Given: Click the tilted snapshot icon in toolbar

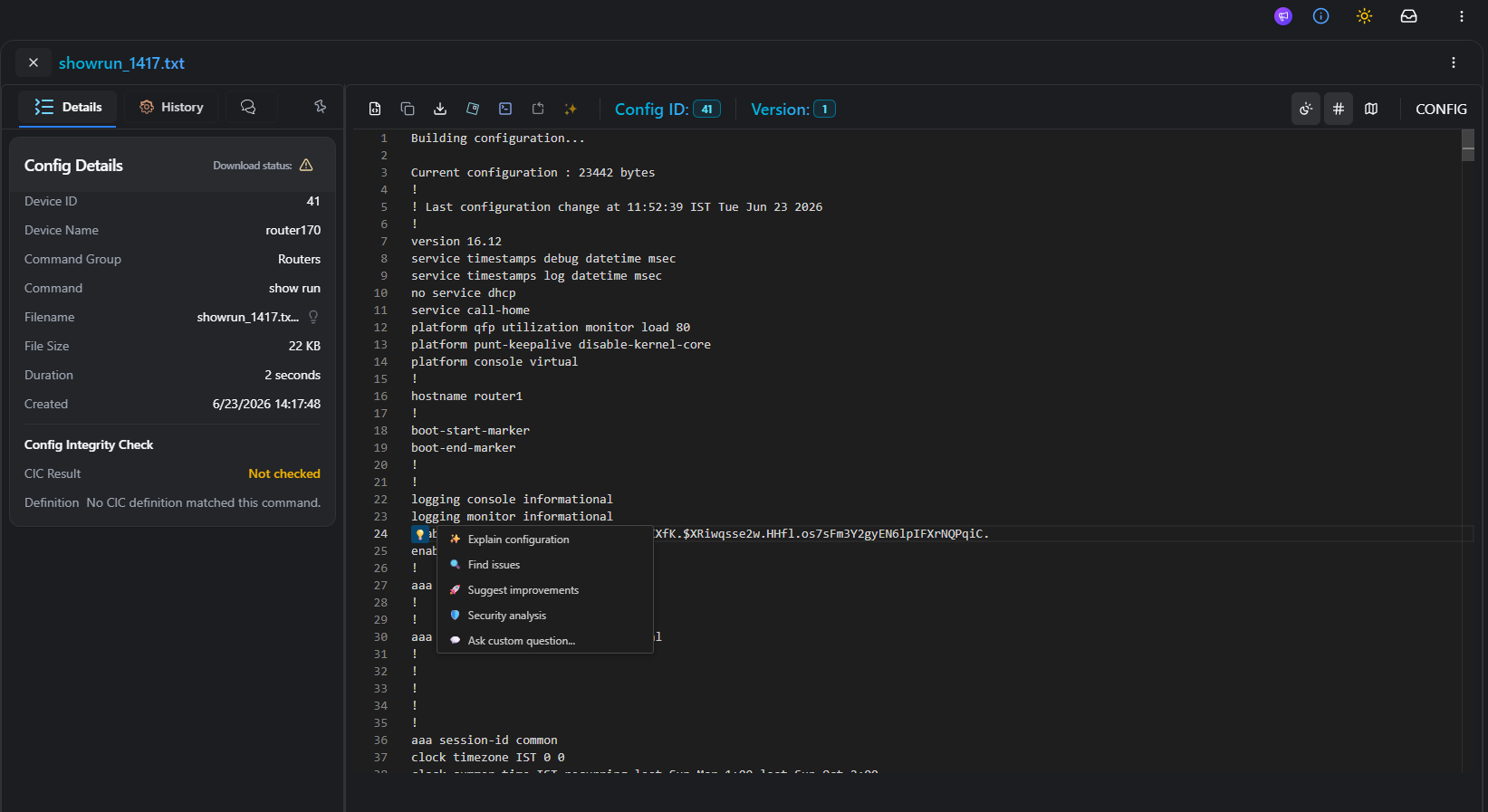Looking at the screenshot, I should 473,109.
